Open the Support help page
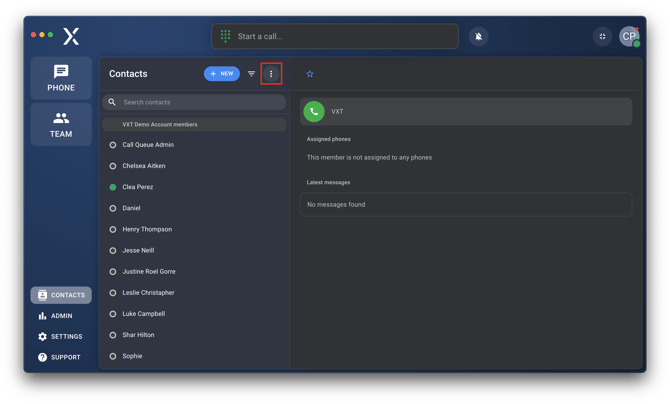The height and width of the screenshot is (404, 670). click(x=61, y=357)
